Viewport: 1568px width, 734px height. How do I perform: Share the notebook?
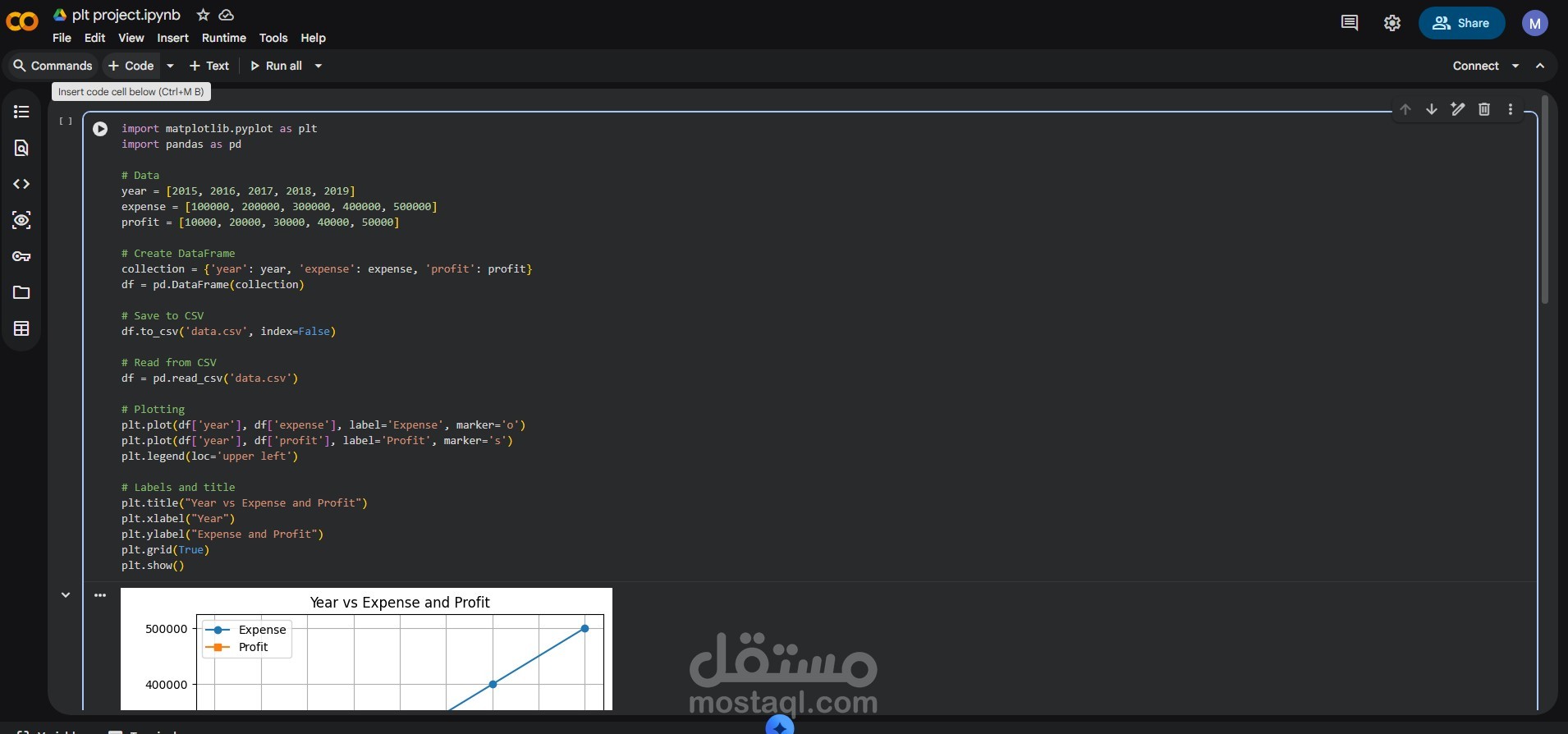click(1461, 23)
